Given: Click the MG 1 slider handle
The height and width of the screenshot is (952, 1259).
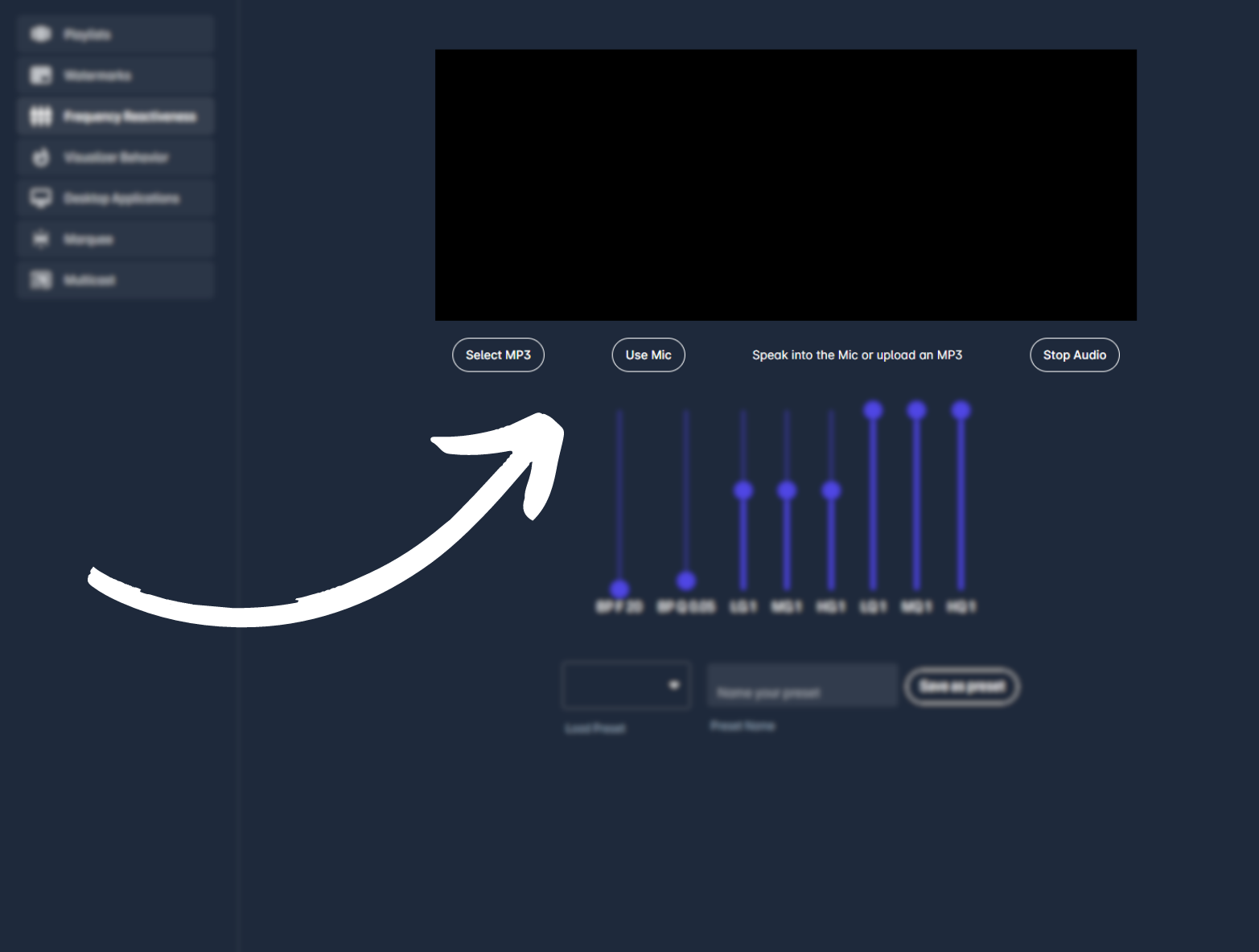Looking at the screenshot, I should pos(787,490).
